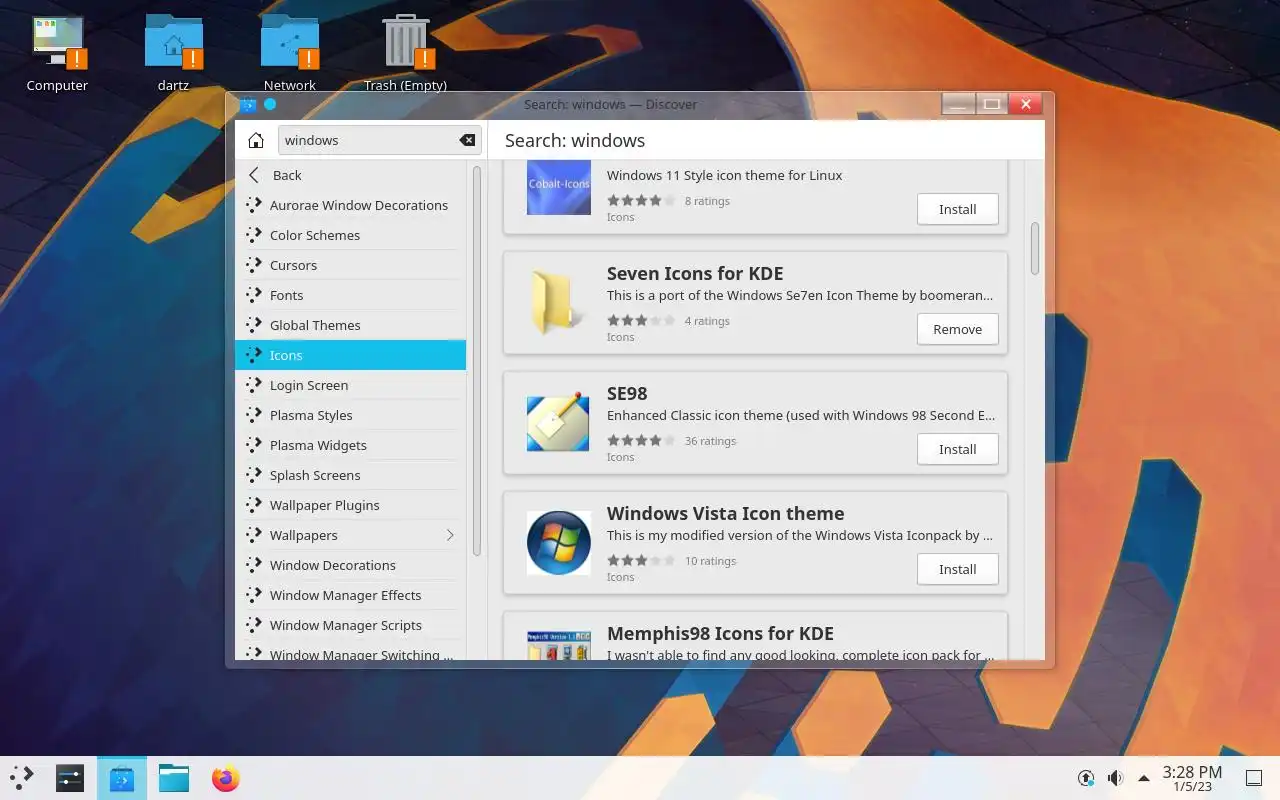Launch Firefox from the taskbar

click(x=226, y=778)
